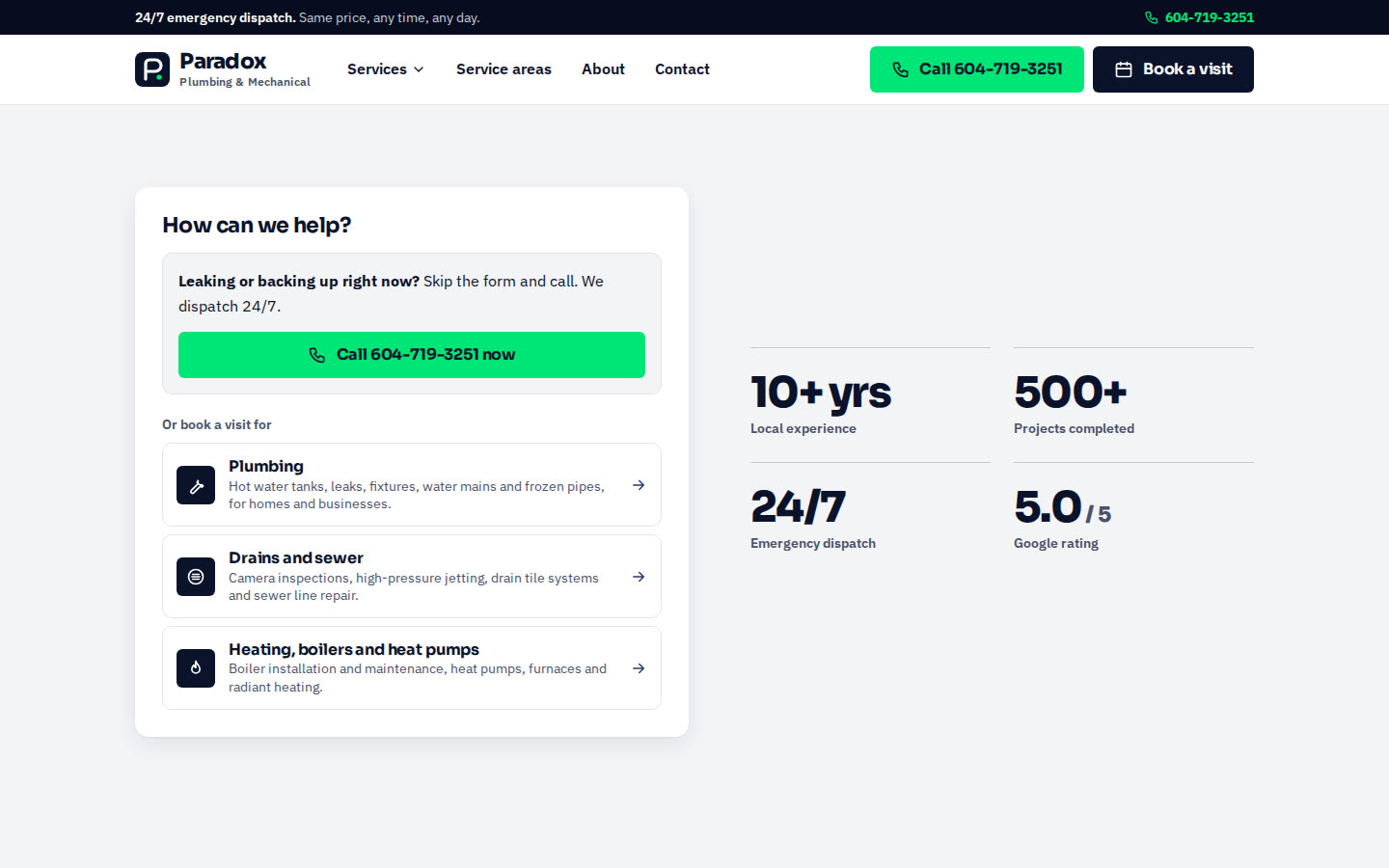Click the drain icon on Drains and sewer card
Screen dimensions: 1389x868
(196, 577)
